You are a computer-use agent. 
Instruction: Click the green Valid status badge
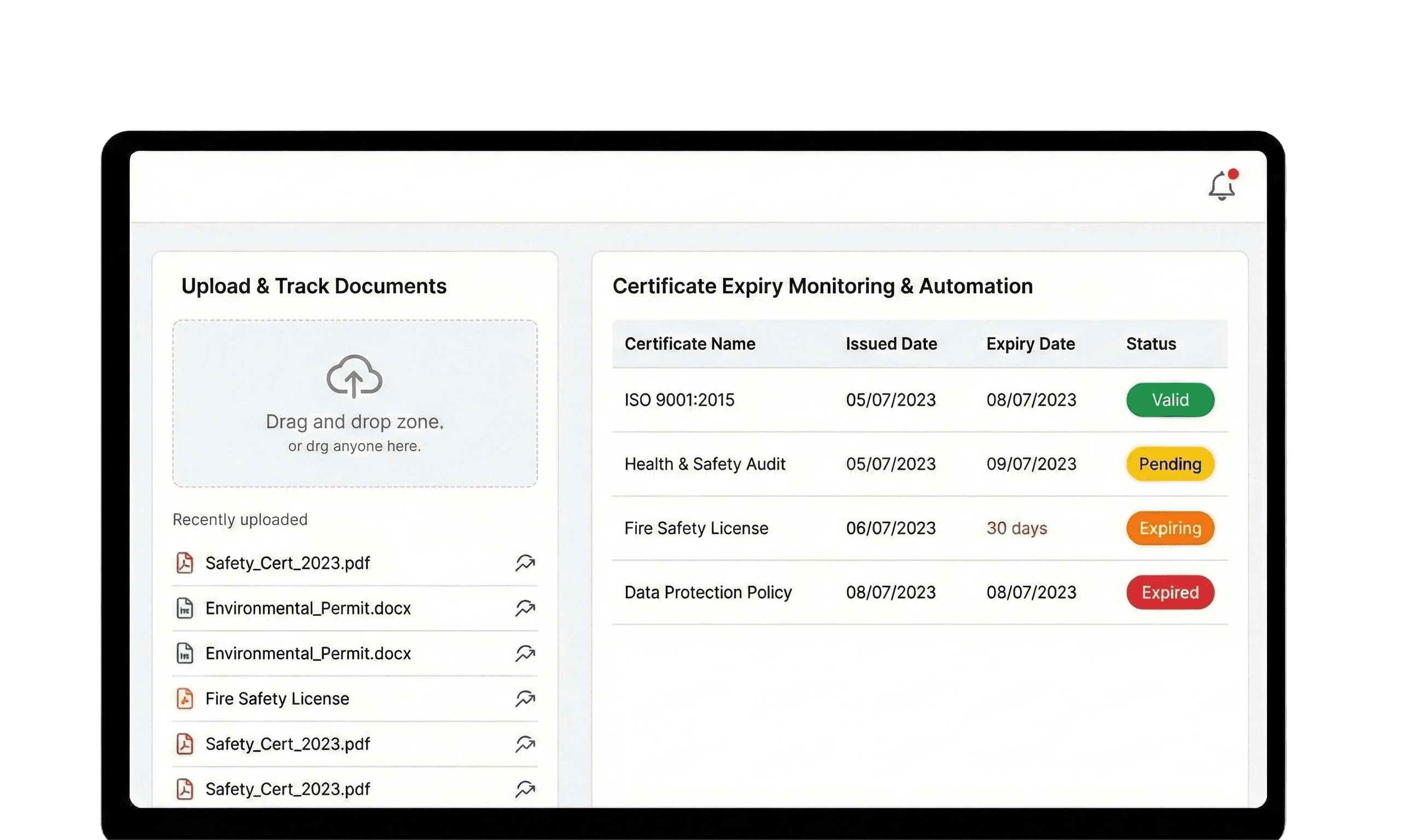1170,400
